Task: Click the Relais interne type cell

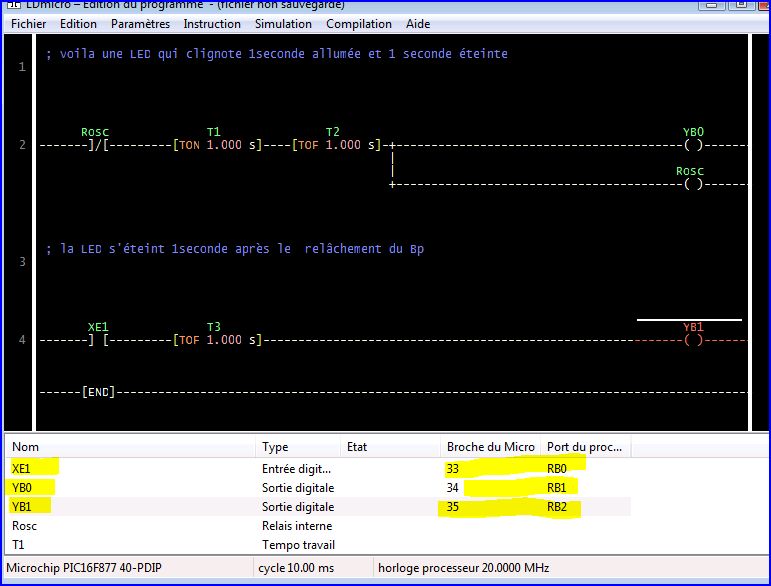Action: pyautogui.click(x=297, y=526)
